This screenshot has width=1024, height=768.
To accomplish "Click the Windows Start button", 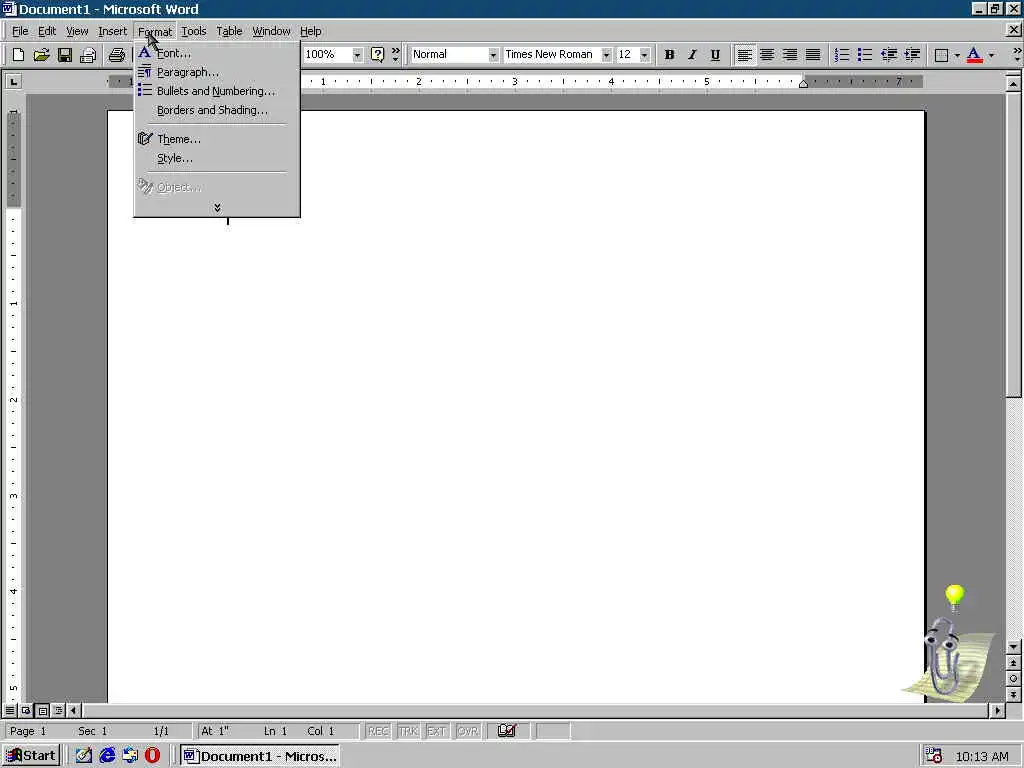I will 31,756.
